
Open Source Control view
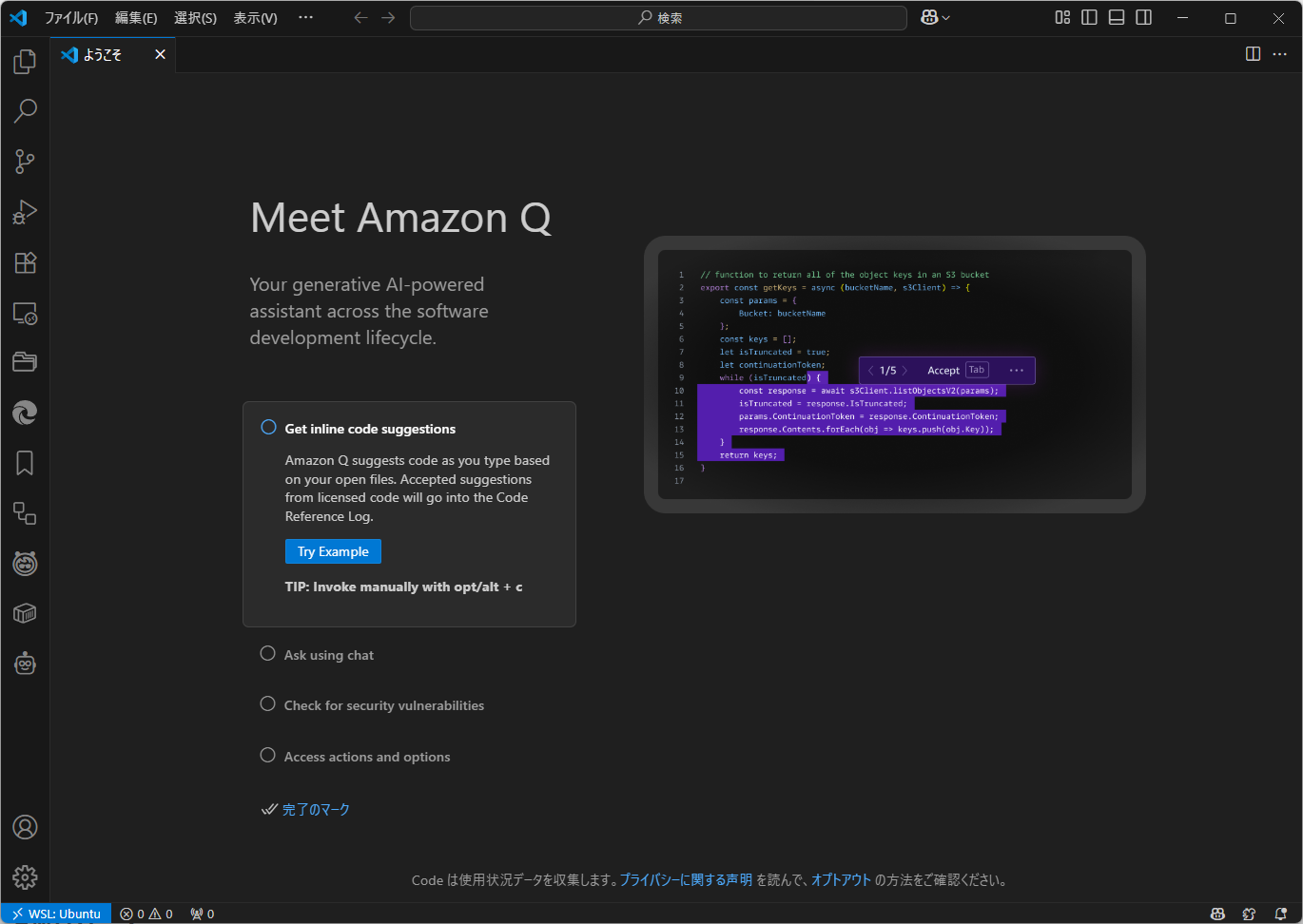25,162
